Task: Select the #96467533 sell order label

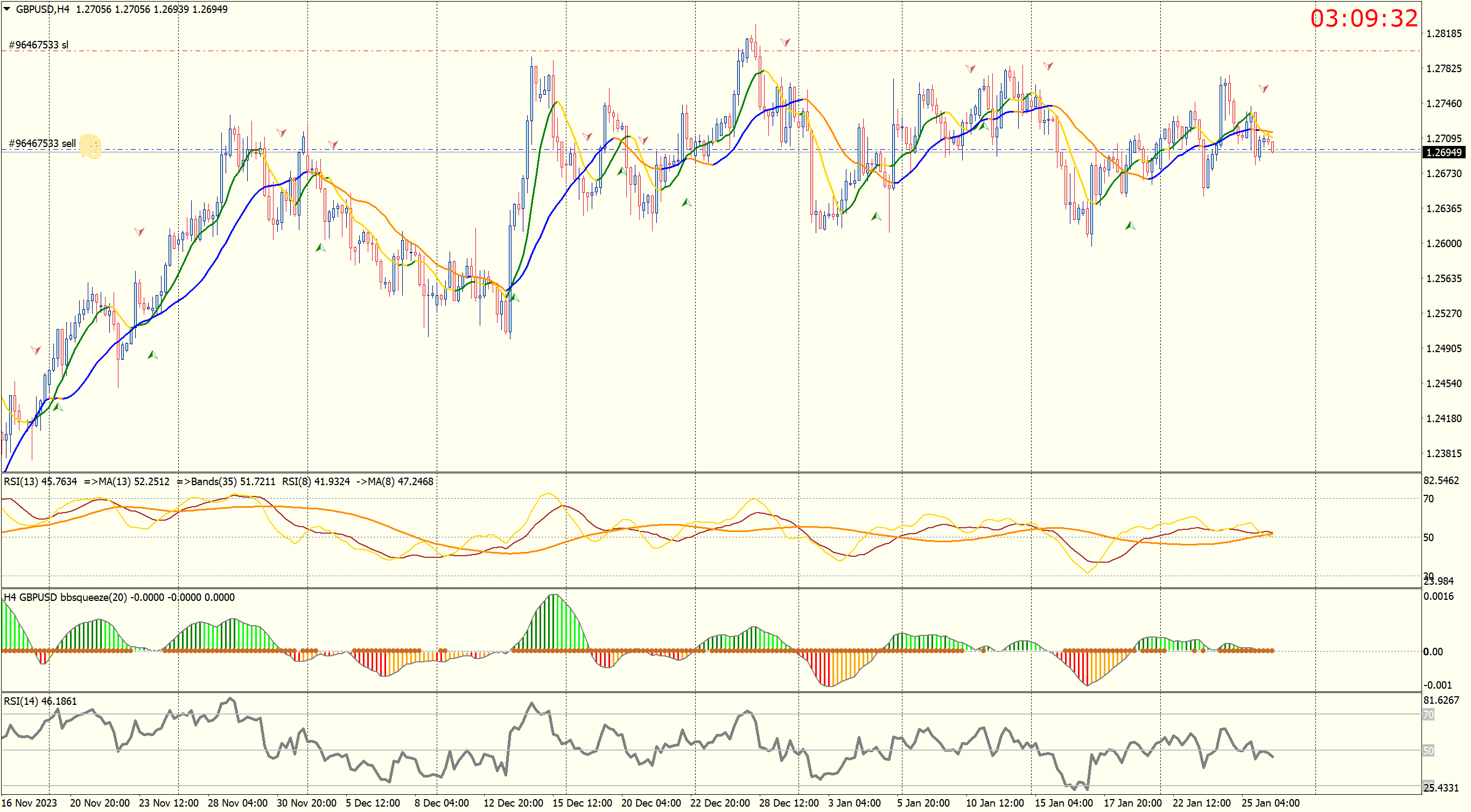Action: point(41,143)
